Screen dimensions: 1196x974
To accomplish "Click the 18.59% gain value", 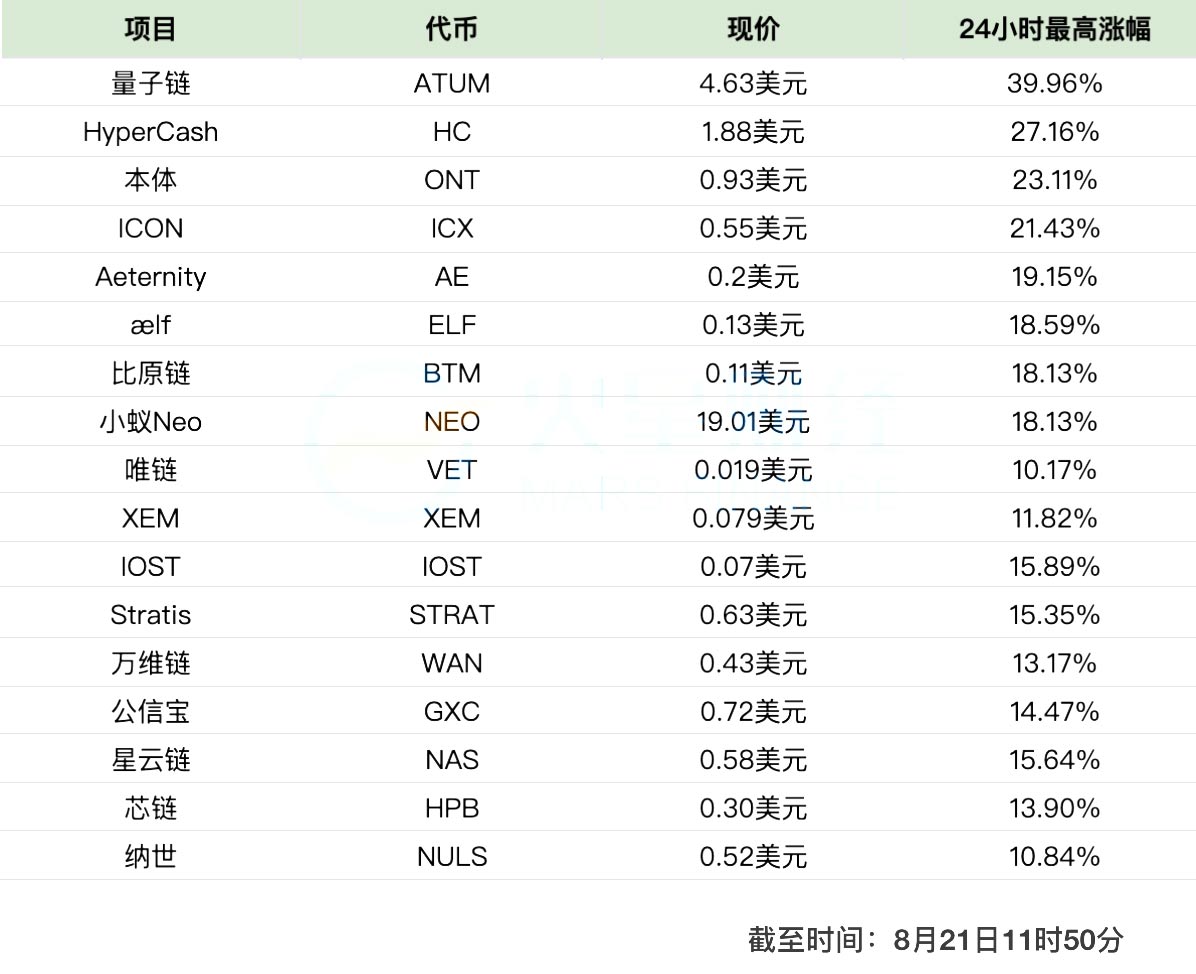I will tap(1054, 325).
